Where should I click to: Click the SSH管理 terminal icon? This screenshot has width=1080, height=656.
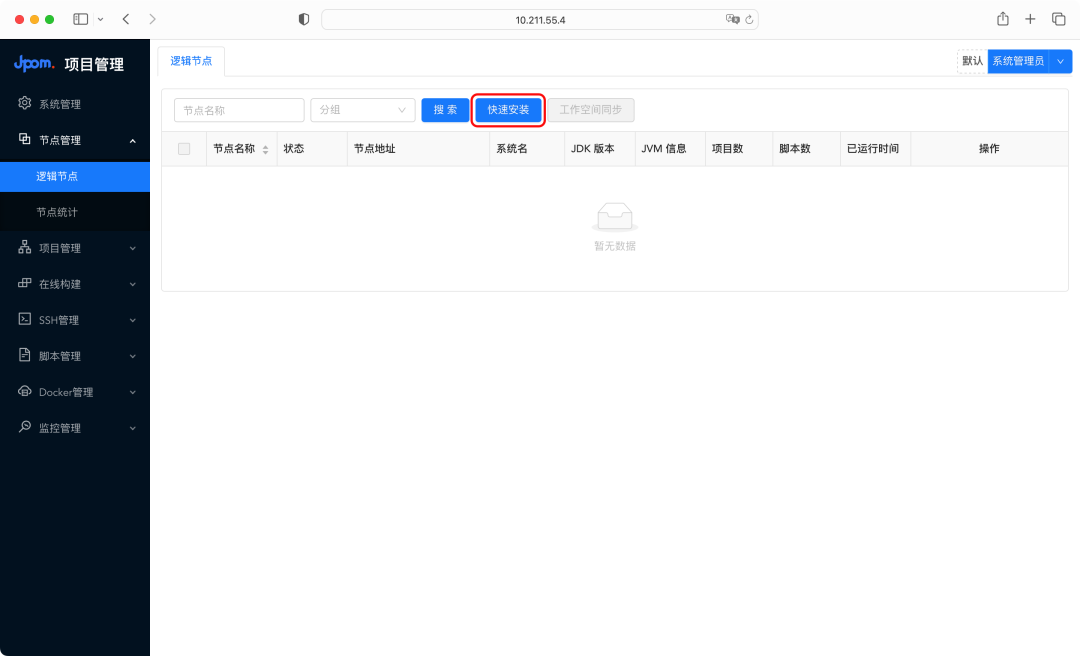coord(25,319)
